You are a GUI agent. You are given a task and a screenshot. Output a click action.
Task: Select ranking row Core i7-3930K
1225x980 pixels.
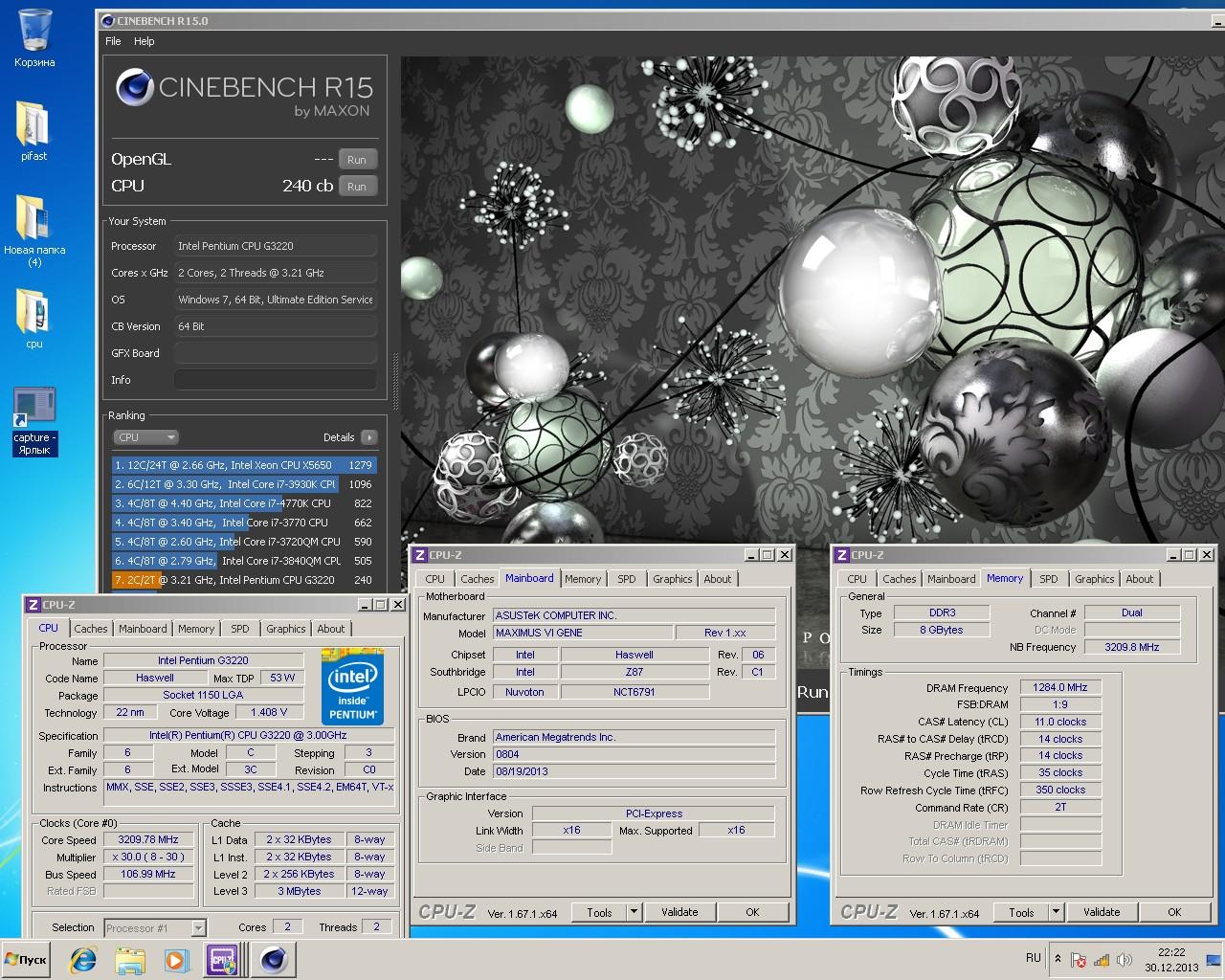coord(244,484)
